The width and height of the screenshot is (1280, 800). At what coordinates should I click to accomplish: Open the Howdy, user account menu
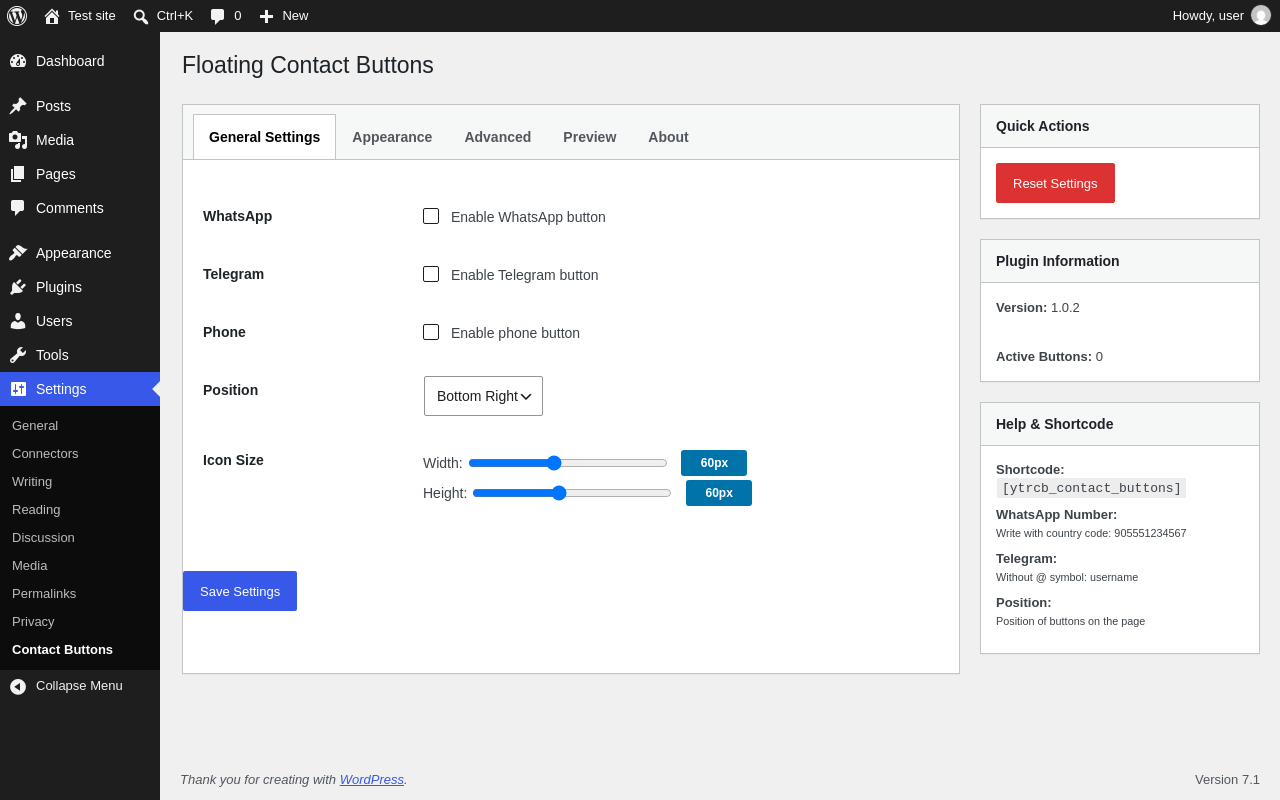coord(1221,16)
